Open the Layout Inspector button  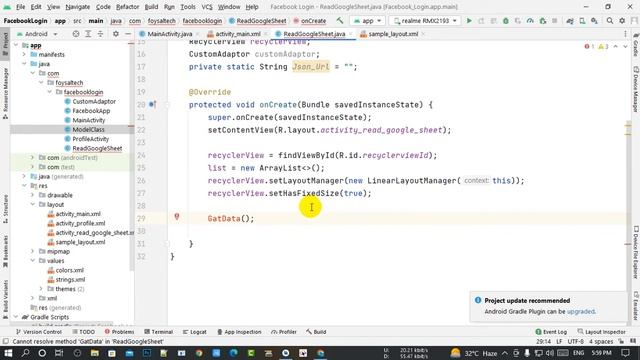click(x=602, y=332)
